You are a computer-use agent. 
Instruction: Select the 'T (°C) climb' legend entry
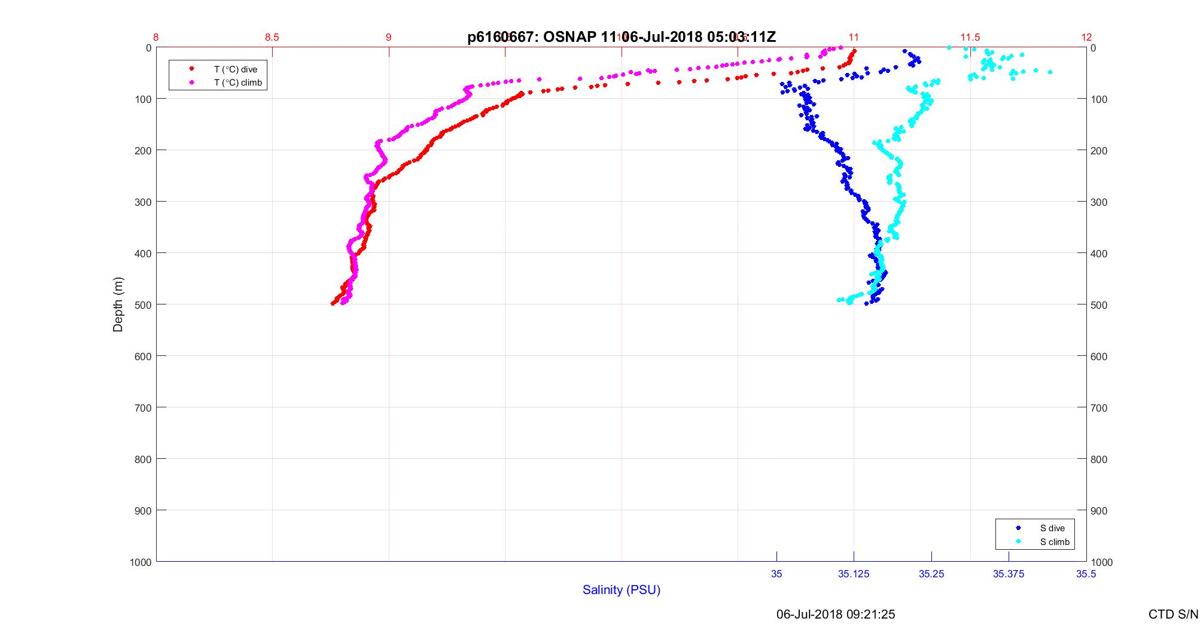coord(239,81)
